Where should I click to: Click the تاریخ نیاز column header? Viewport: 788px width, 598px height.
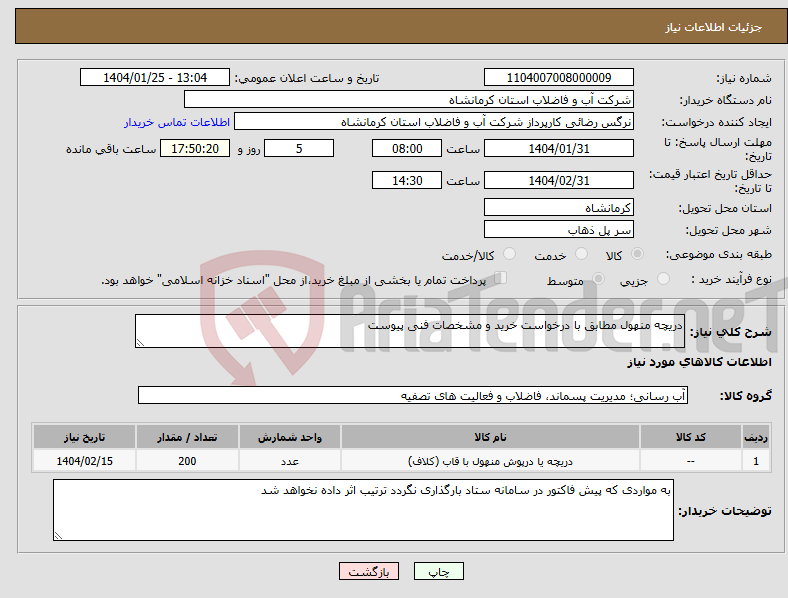(x=84, y=437)
